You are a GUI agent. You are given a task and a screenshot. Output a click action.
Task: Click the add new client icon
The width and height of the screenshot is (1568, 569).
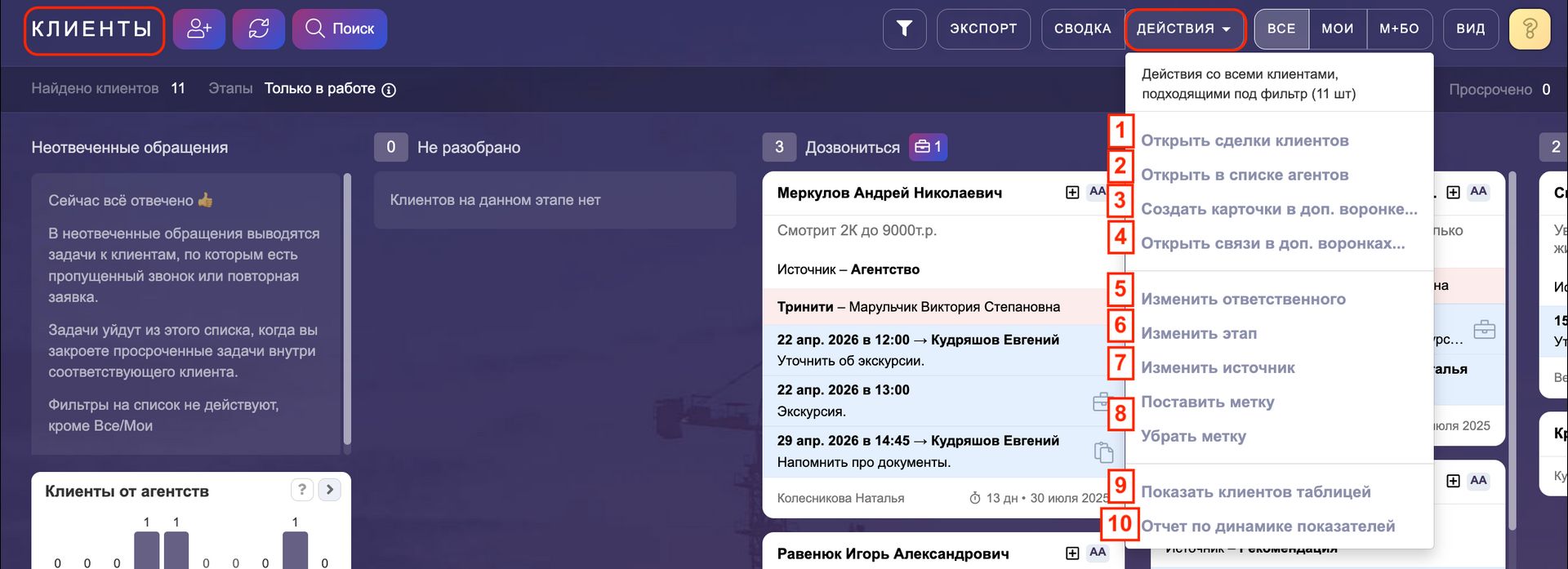[199, 29]
